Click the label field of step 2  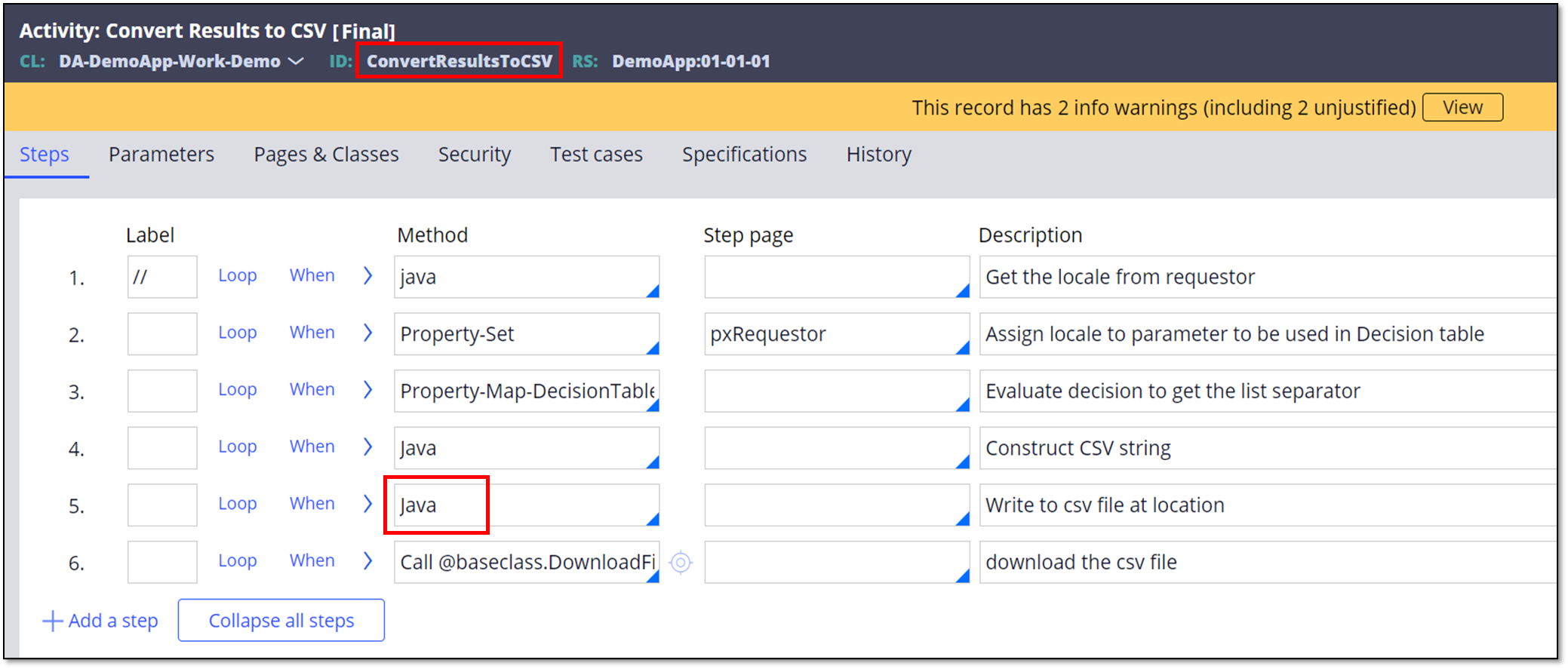point(162,334)
